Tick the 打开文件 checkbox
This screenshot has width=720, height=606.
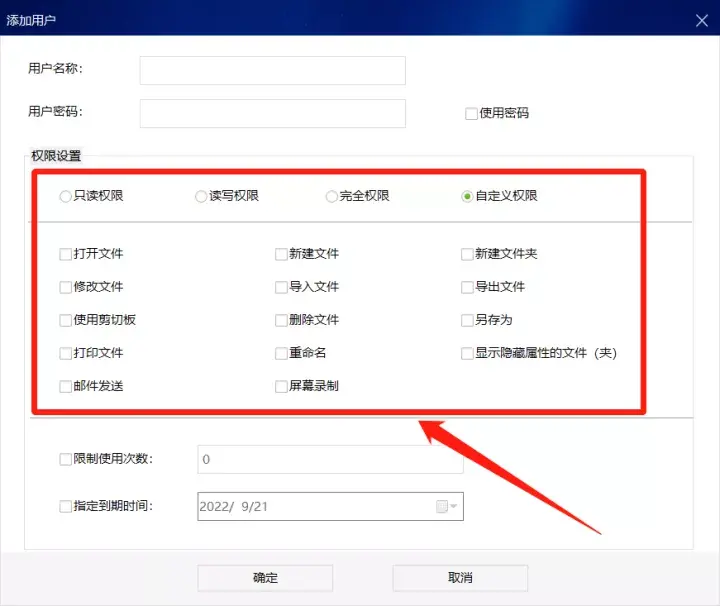pyautogui.click(x=65, y=254)
